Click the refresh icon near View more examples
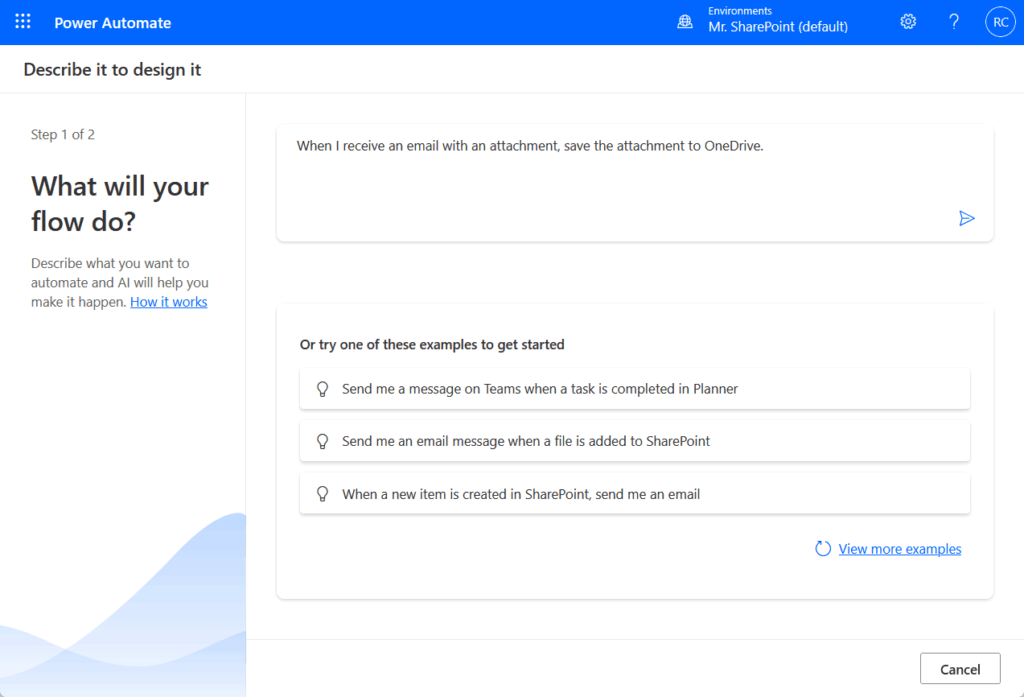The height and width of the screenshot is (697, 1024). [823, 549]
